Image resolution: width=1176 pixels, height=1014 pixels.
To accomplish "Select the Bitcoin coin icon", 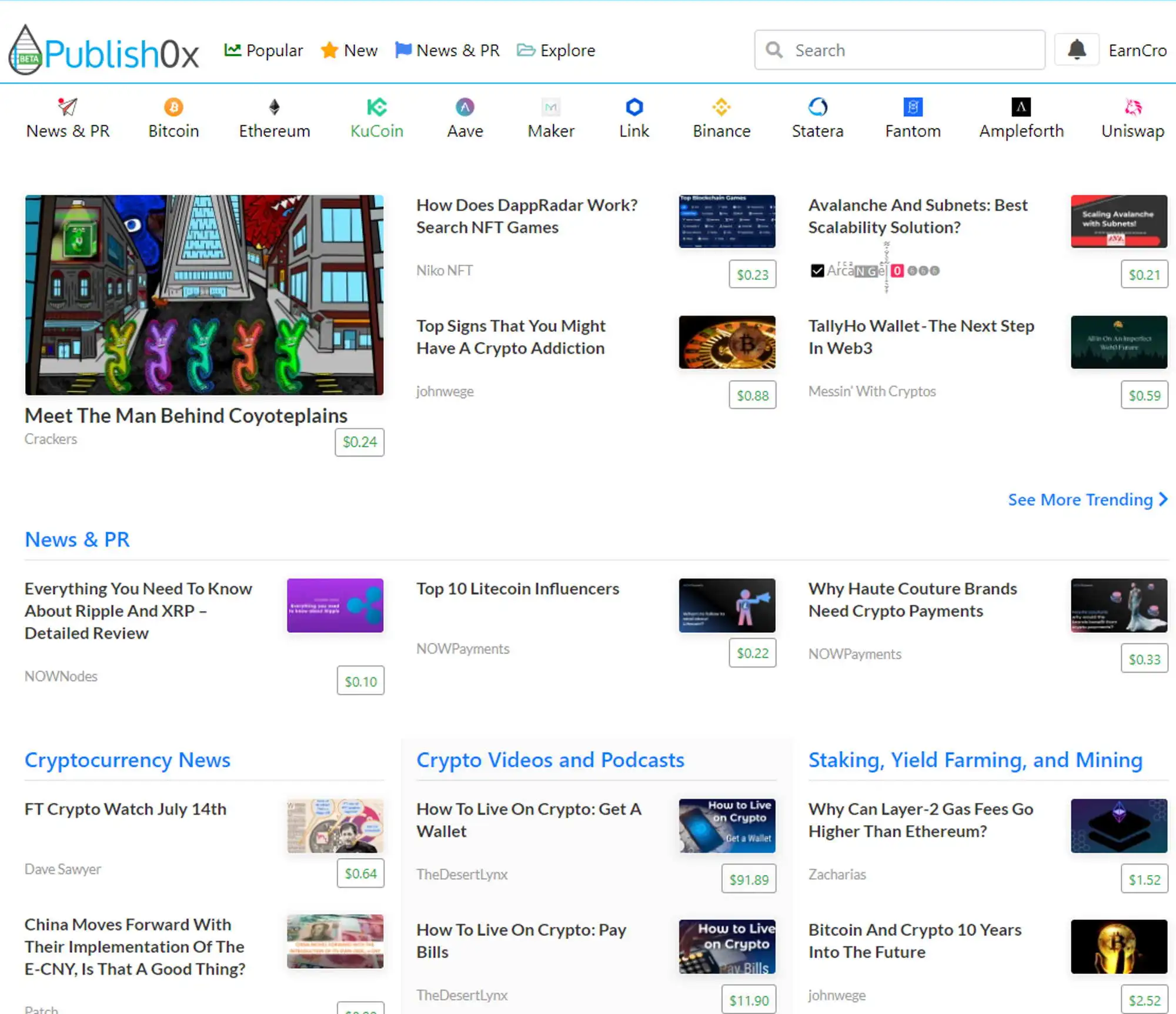I will pyautogui.click(x=173, y=106).
